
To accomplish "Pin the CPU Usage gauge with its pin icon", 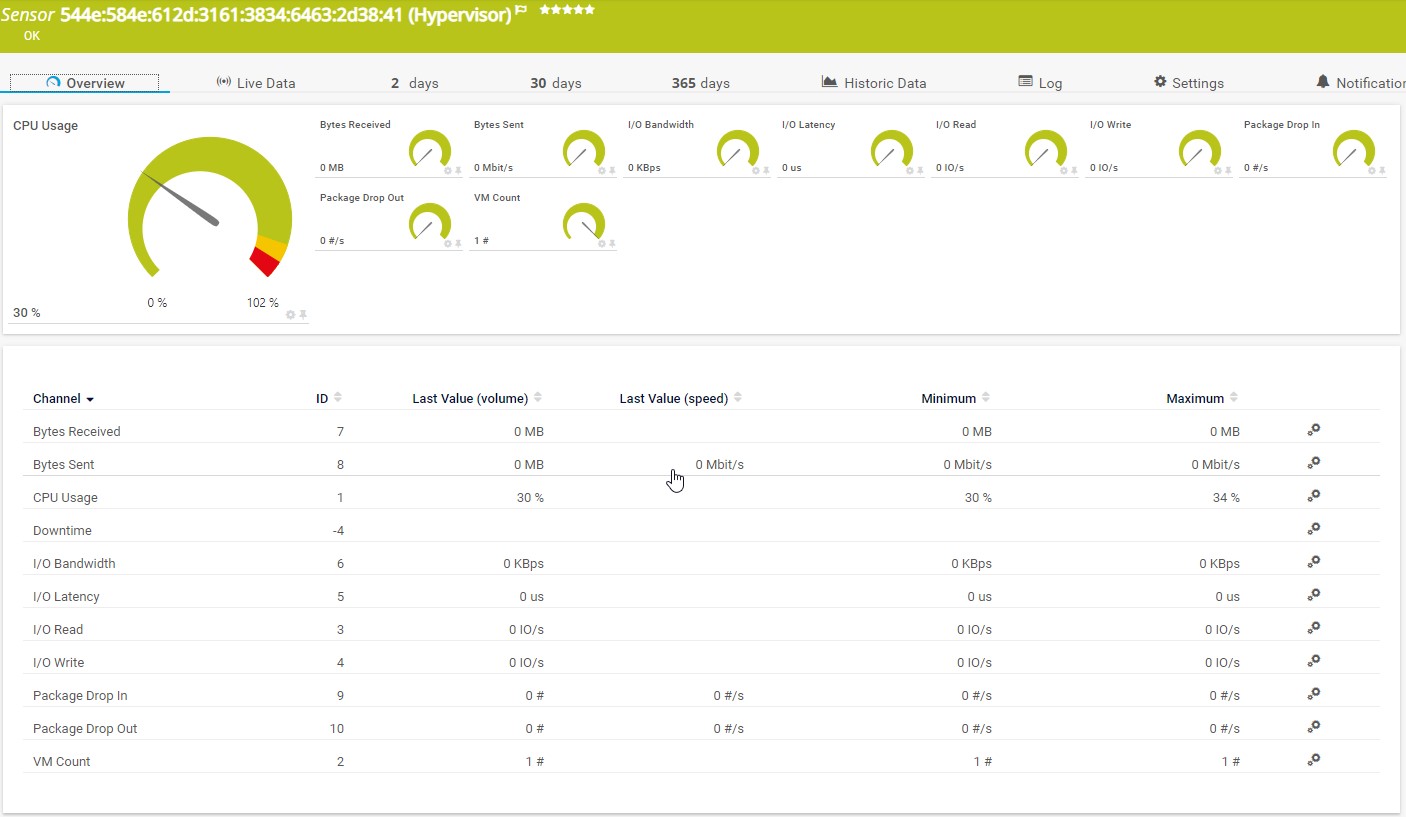I will (303, 314).
